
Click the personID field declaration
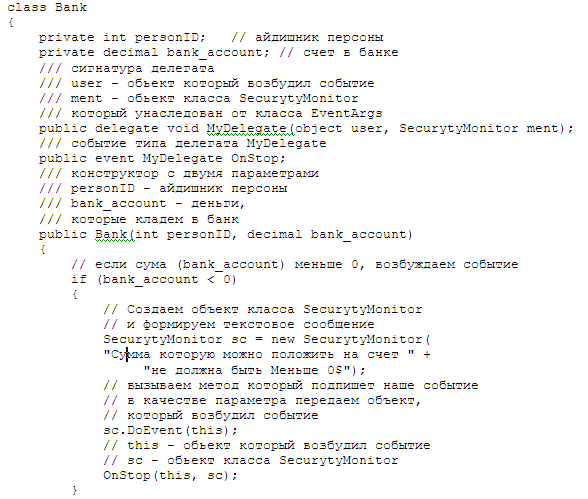coord(122,37)
